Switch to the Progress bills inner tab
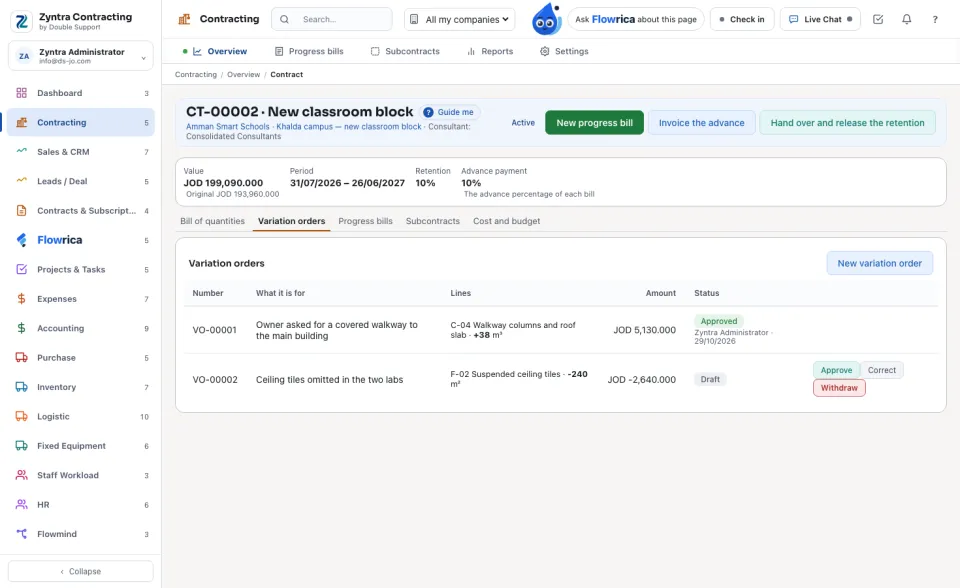This screenshot has width=960, height=588. click(x=365, y=221)
